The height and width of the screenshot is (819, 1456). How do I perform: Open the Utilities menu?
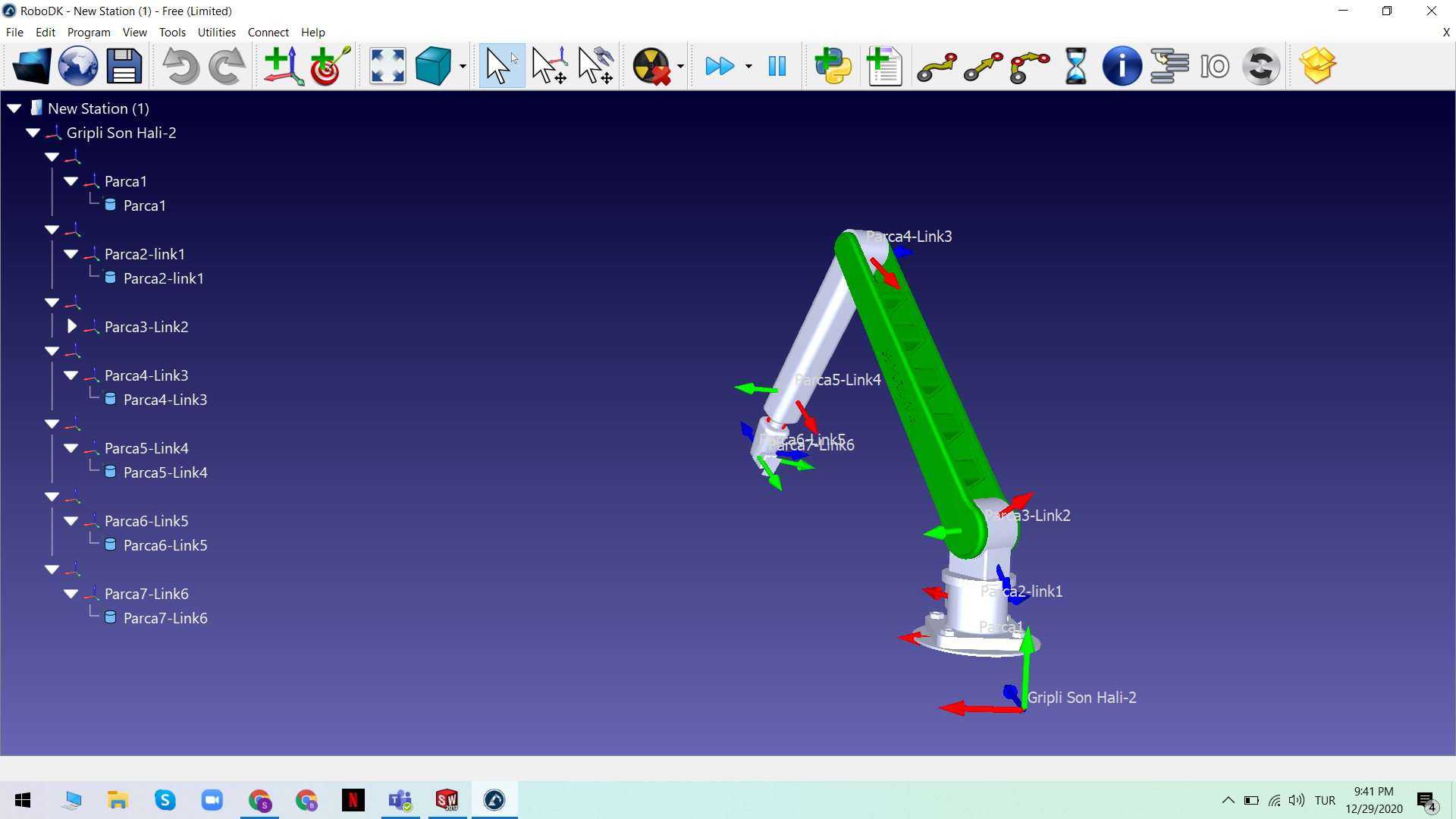216,32
